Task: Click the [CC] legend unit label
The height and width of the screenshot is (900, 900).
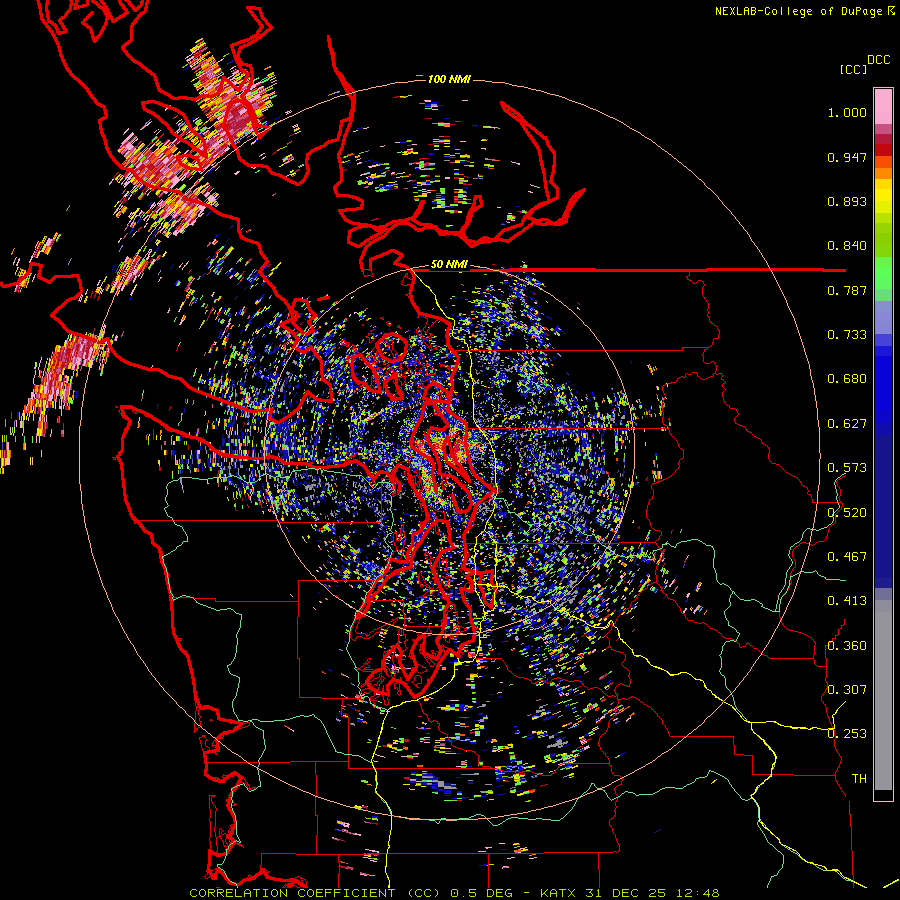Action: coord(854,69)
